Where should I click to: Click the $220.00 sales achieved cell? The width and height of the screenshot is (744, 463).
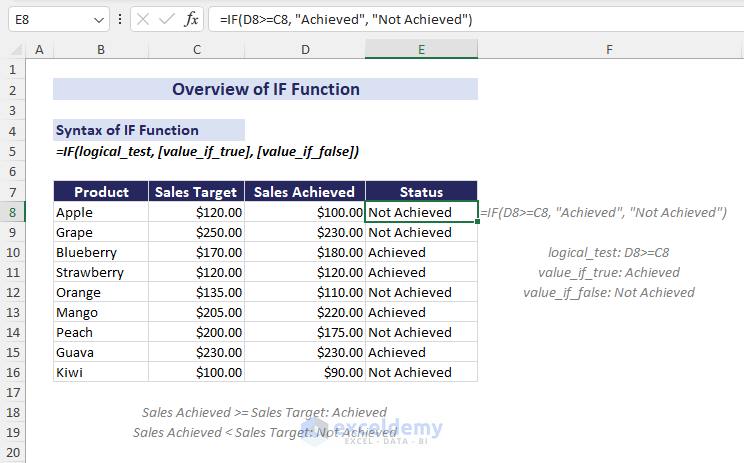point(305,312)
